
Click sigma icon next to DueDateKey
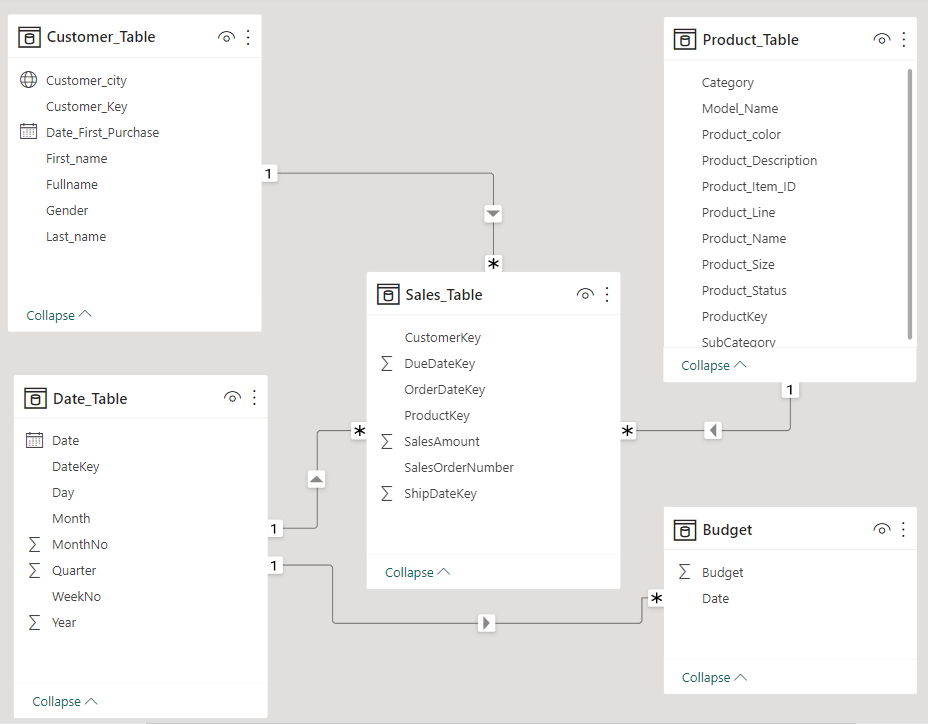tap(386, 363)
